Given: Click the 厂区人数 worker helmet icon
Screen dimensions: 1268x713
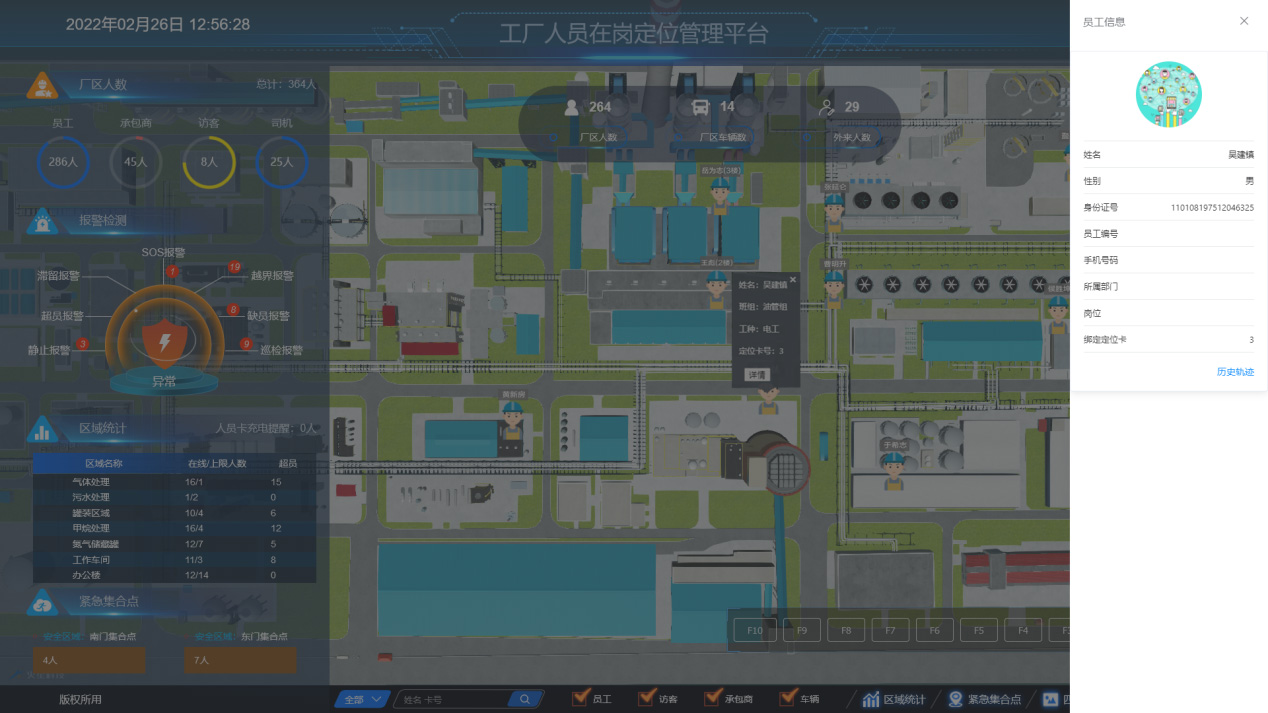Looking at the screenshot, I should point(42,85).
